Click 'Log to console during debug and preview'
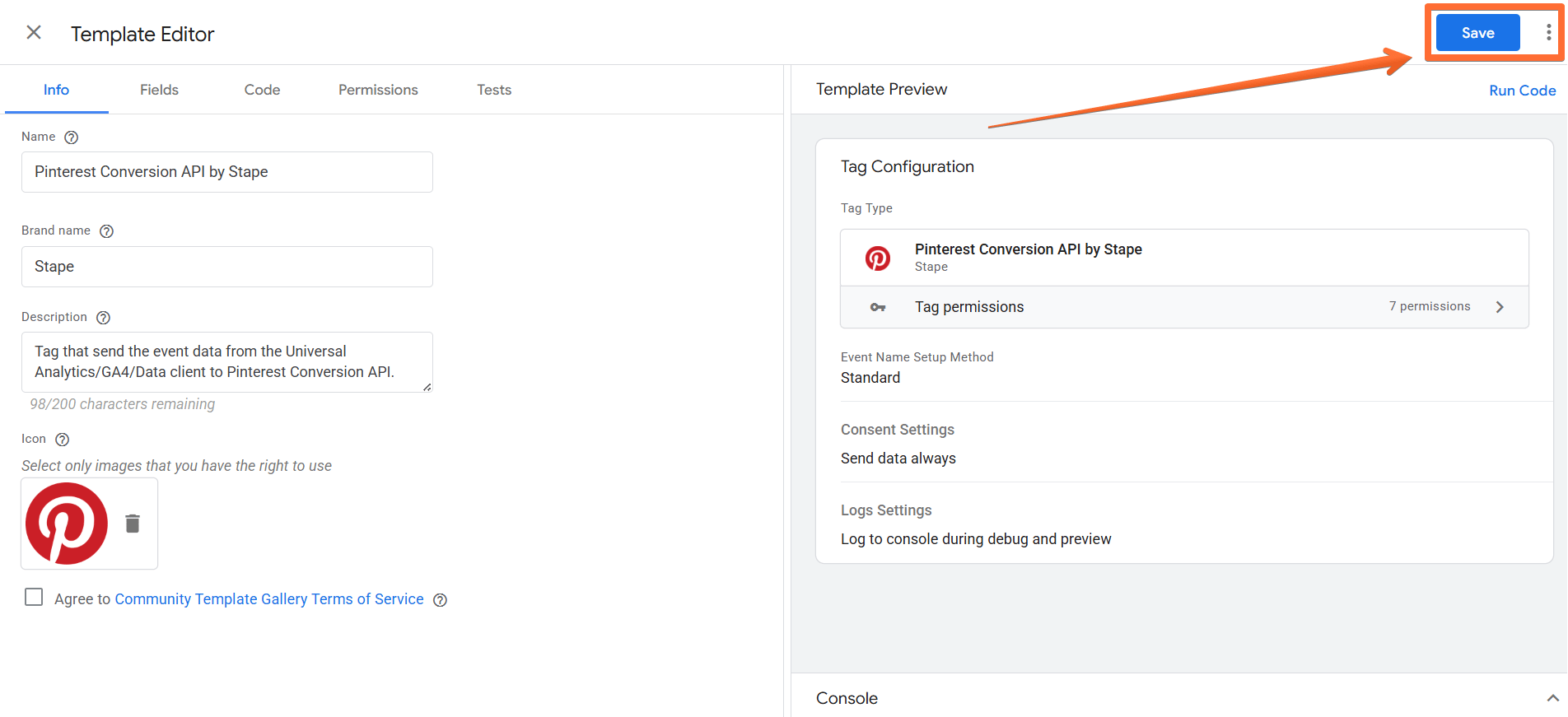 point(976,539)
